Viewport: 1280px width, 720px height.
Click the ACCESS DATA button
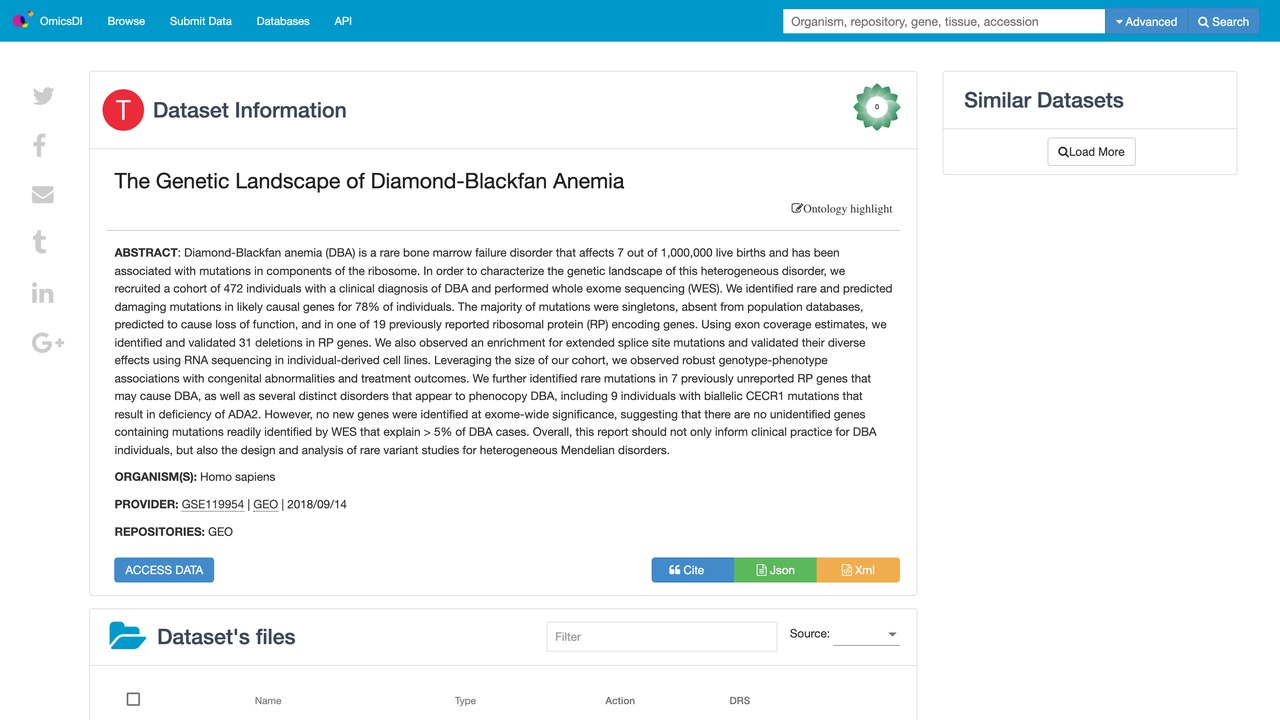(164, 570)
